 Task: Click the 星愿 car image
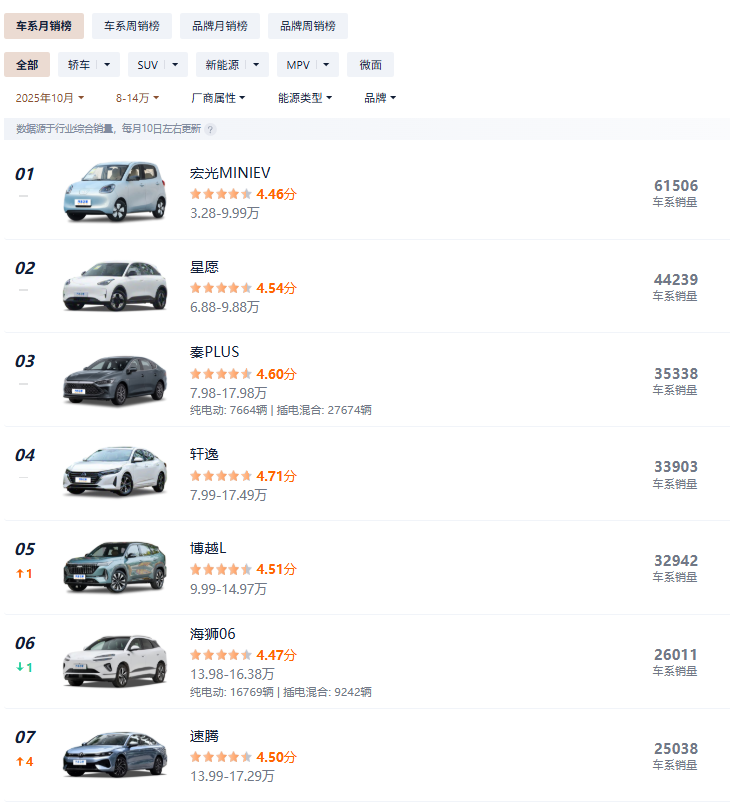115,286
